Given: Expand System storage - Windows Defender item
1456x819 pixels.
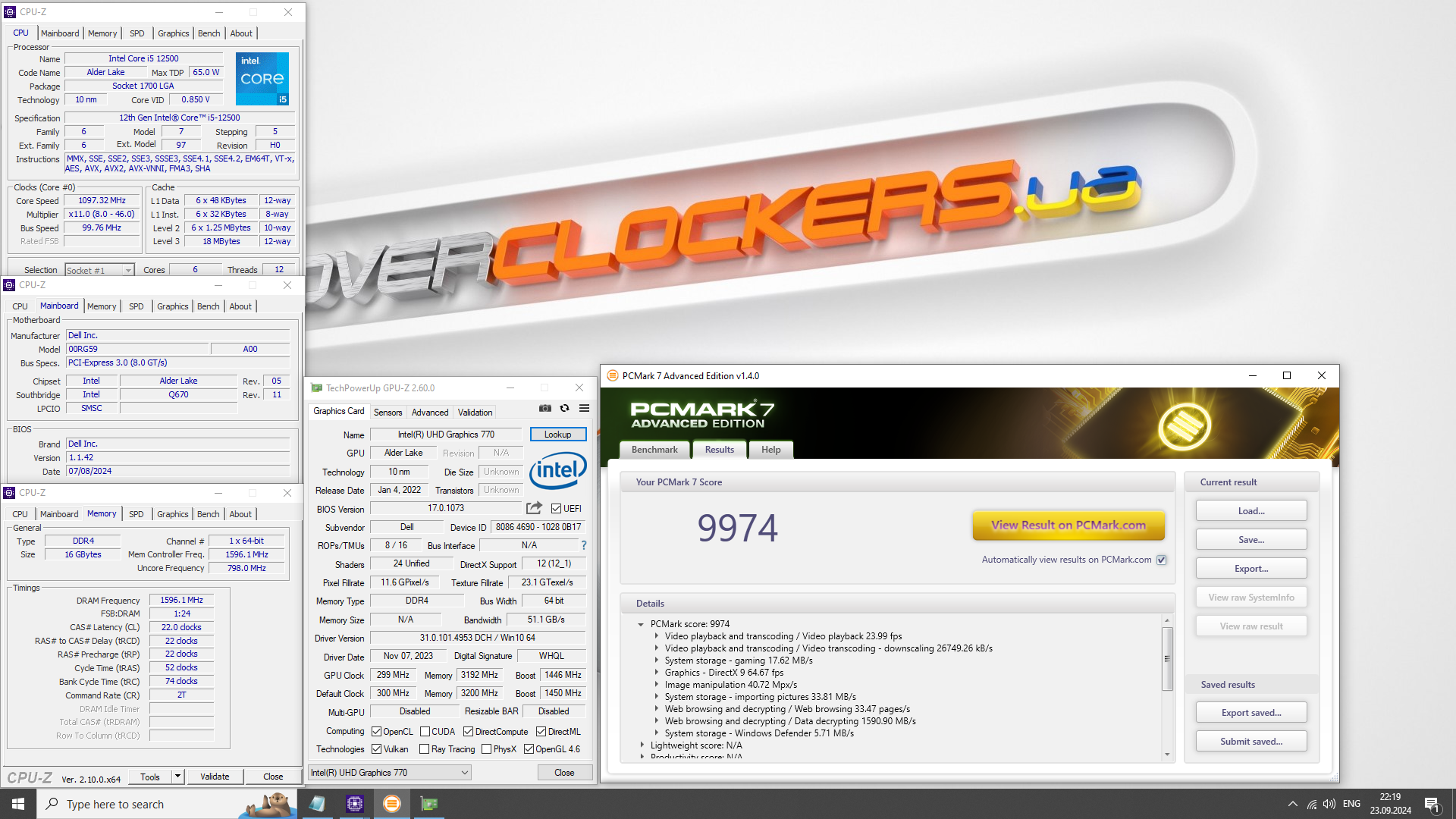Looking at the screenshot, I should point(657,733).
